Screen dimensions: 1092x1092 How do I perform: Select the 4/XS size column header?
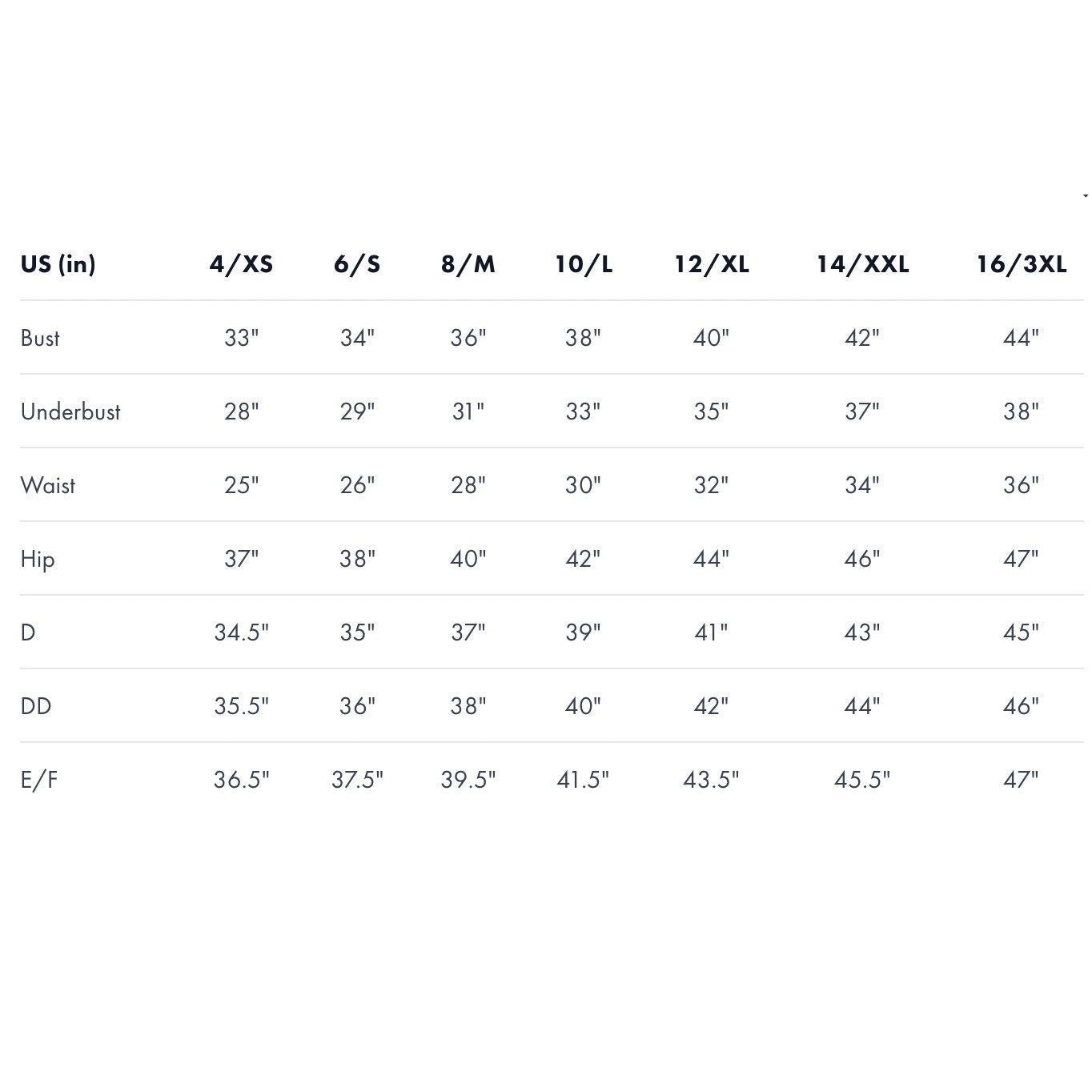pos(241,264)
